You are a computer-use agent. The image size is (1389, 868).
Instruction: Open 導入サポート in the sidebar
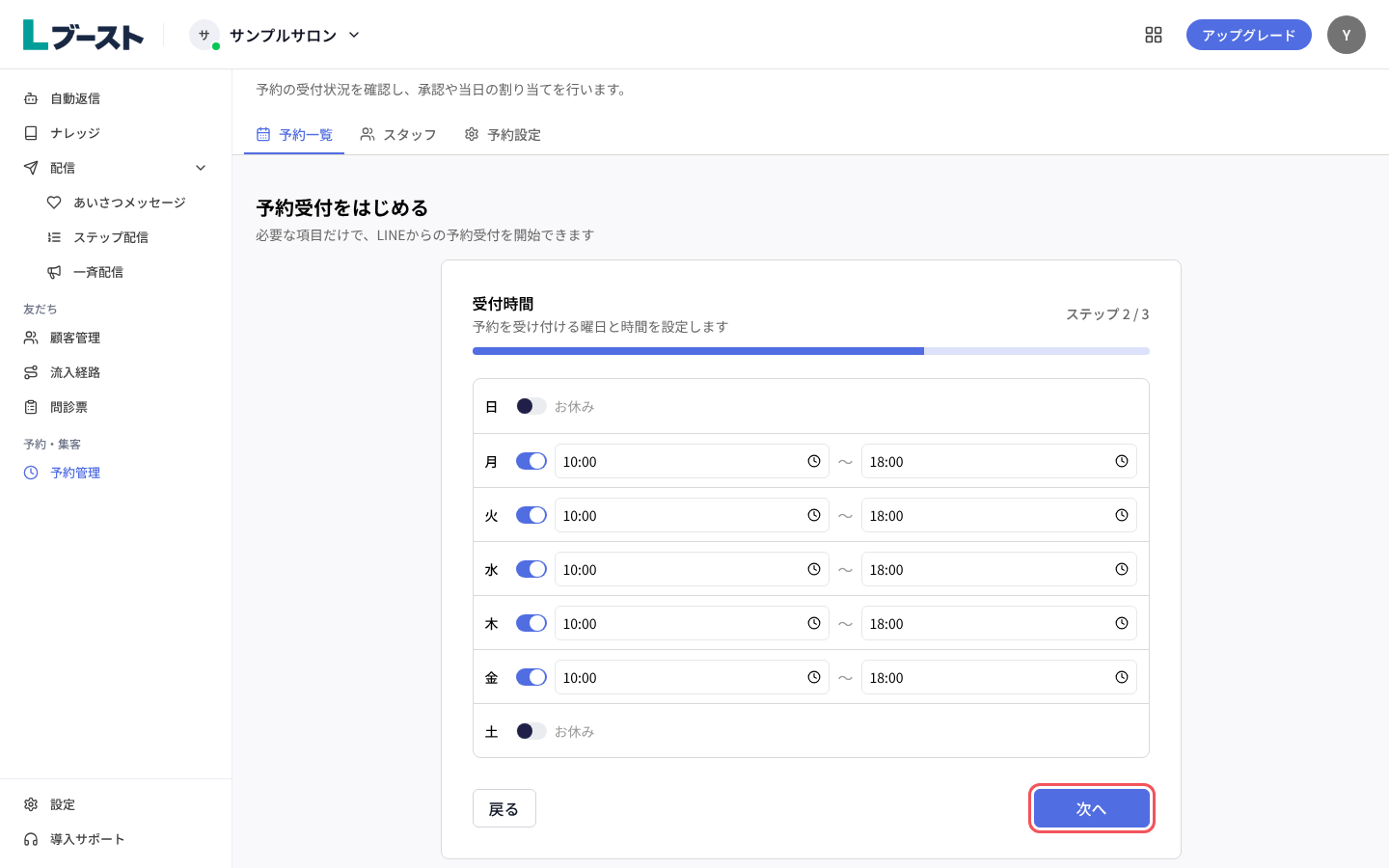click(116, 839)
